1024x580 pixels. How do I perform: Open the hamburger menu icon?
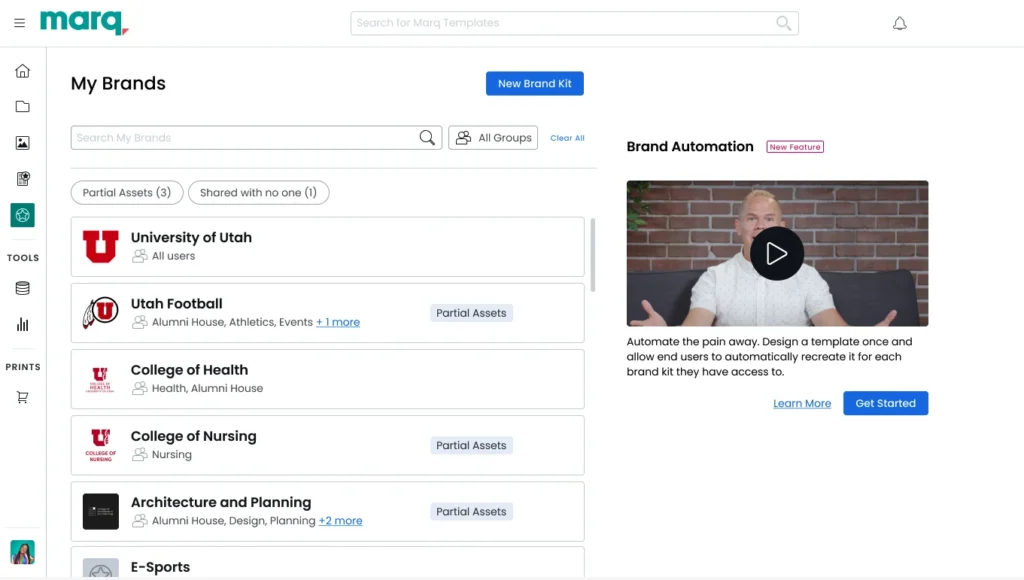click(20, 23)
